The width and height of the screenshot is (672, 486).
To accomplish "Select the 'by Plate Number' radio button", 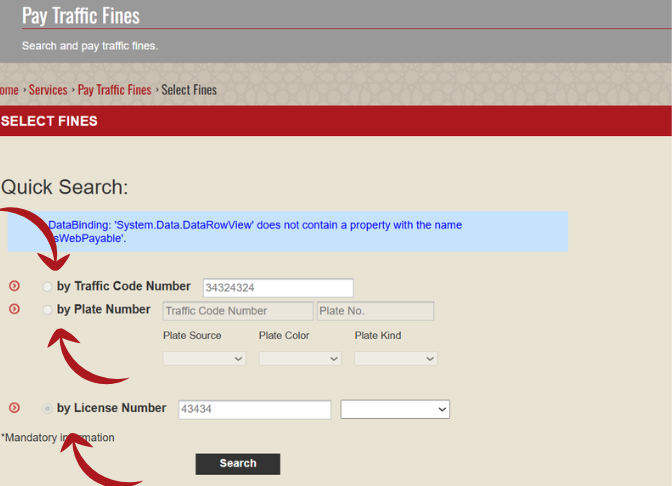I will pyautogui.click(x=47, y=310).
